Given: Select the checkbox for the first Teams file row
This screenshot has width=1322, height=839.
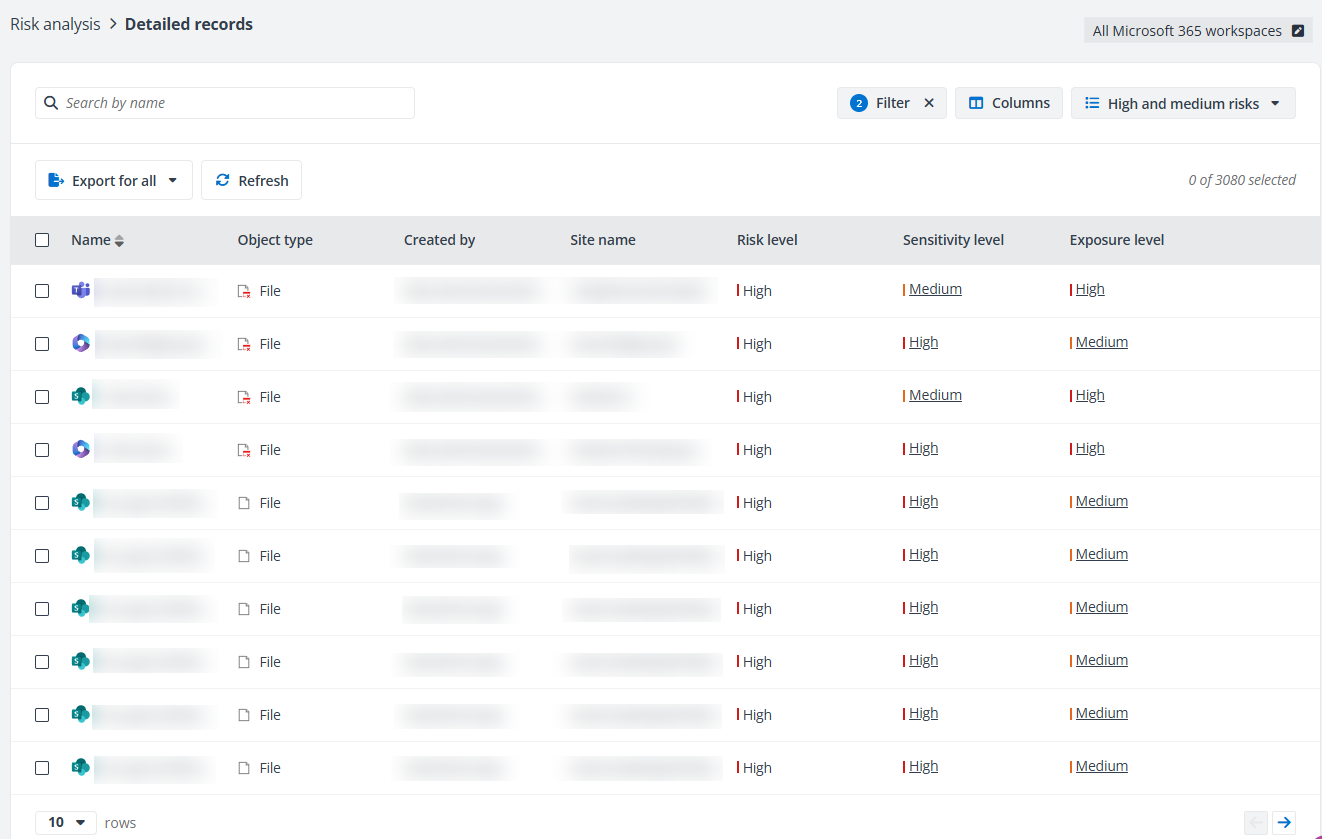Looking at the screenshot, I should click(x=42, y=291).
